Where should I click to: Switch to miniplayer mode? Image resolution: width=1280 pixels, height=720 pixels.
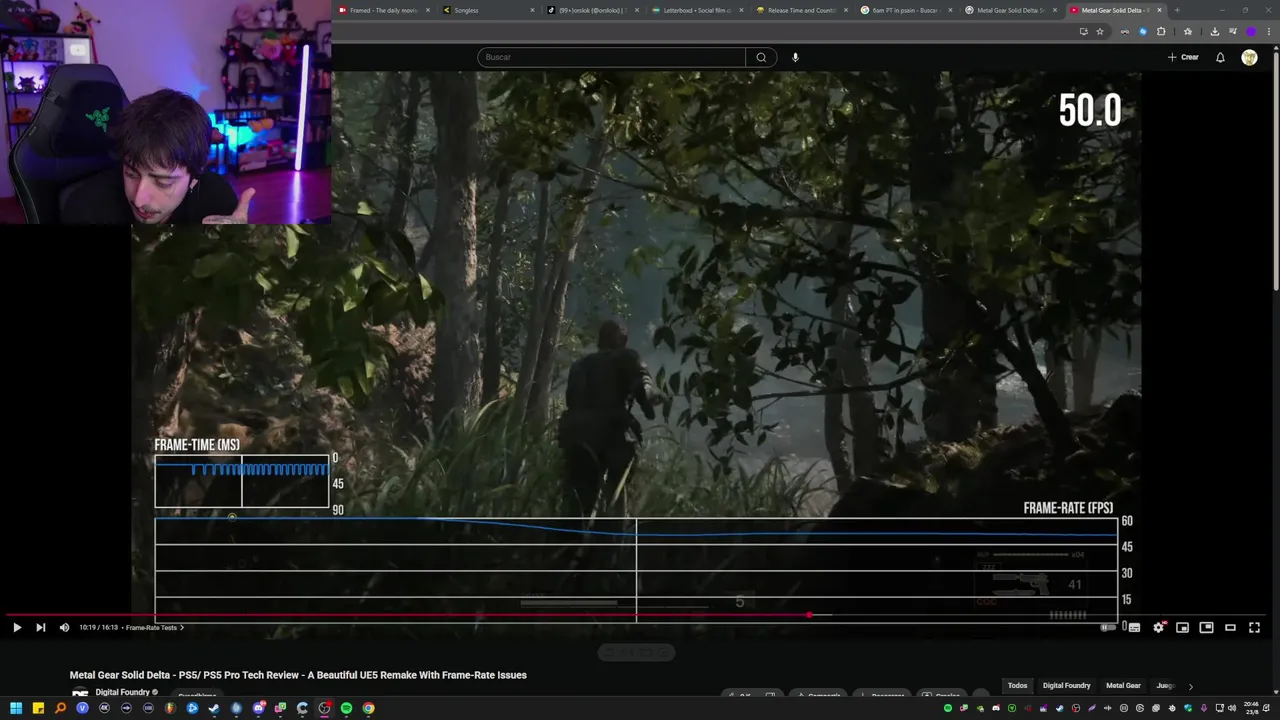click(x=1182, y=627)
